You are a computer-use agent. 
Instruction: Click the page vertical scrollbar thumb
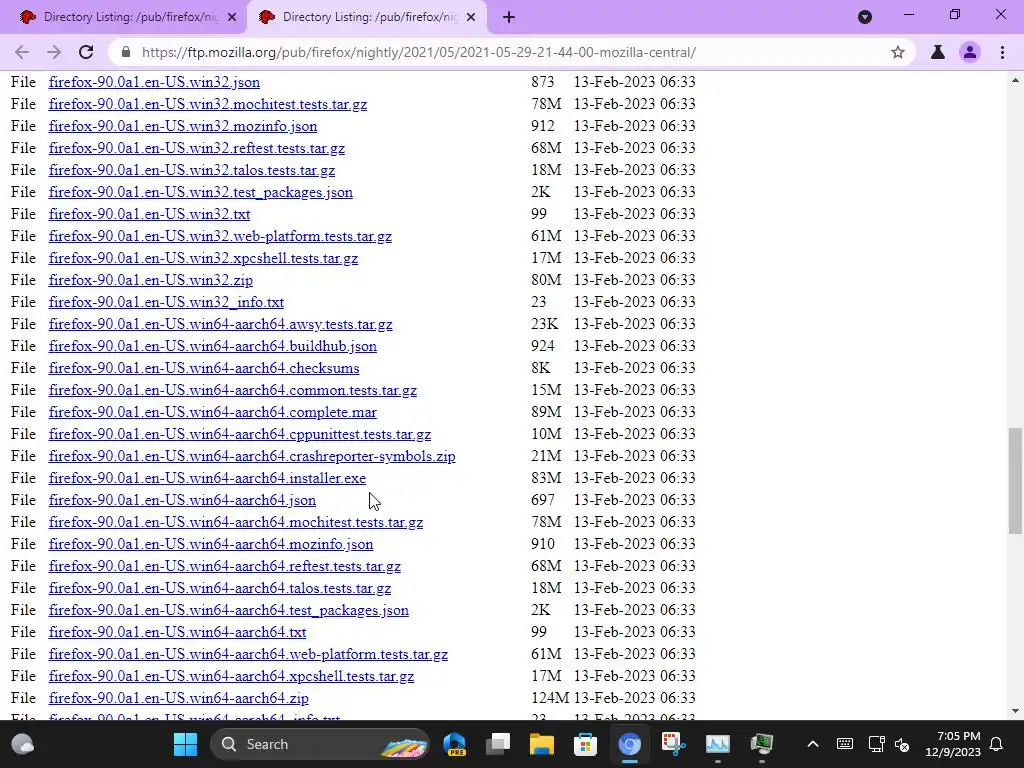point(1015,481)
